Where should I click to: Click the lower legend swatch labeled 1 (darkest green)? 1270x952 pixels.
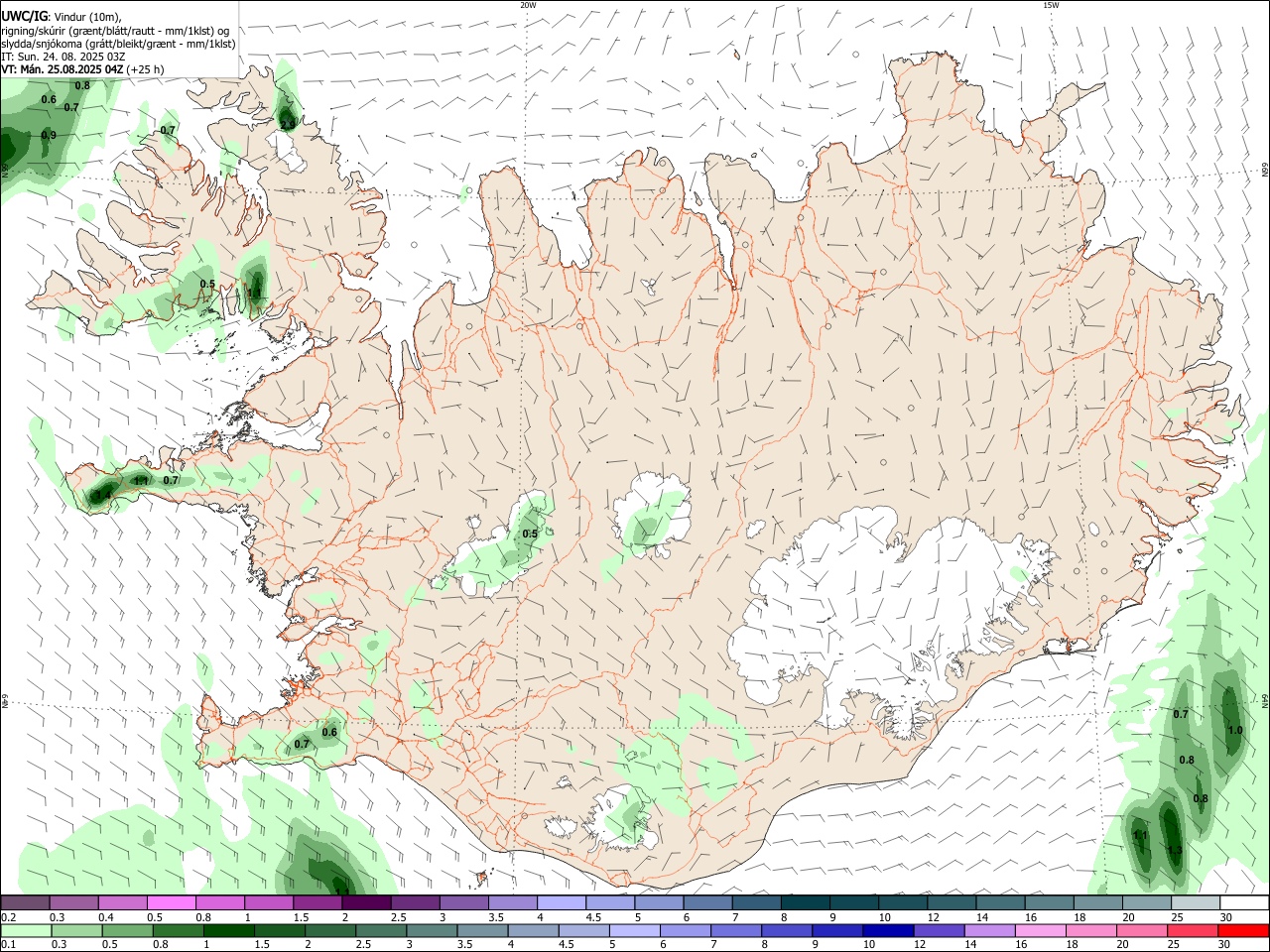click(229, 930)
